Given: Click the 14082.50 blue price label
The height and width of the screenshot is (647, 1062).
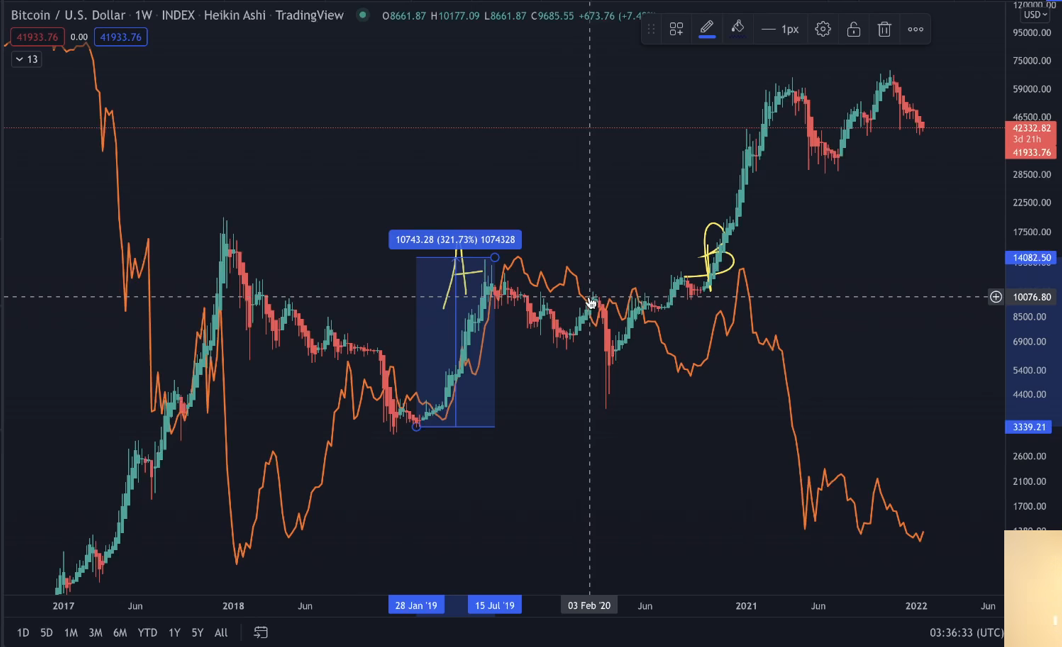Looking at the screenshot, I should [x=1032, y=257].
